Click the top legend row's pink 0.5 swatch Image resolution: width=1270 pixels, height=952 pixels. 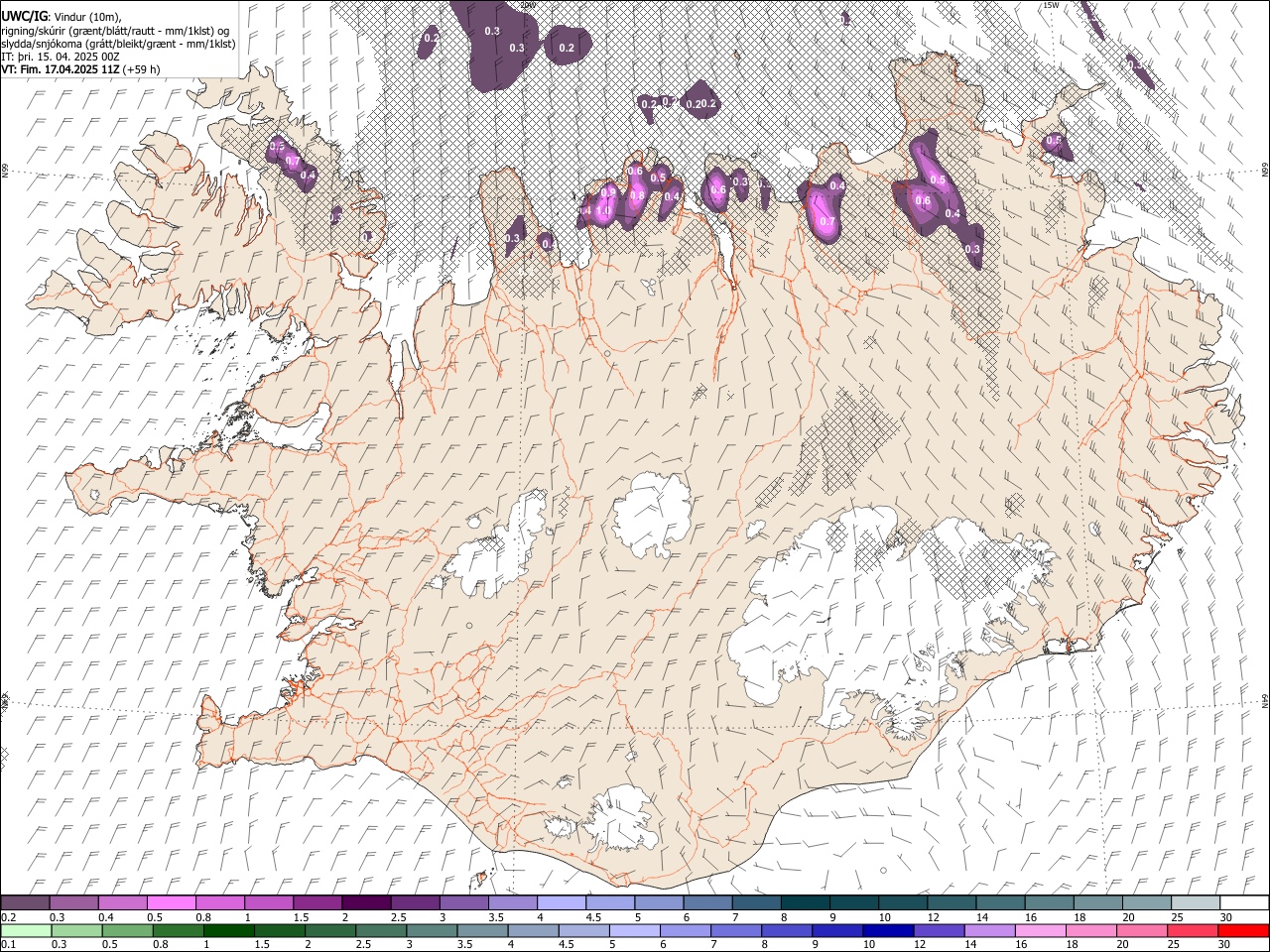pyautogui.click(x=172, y=902)
